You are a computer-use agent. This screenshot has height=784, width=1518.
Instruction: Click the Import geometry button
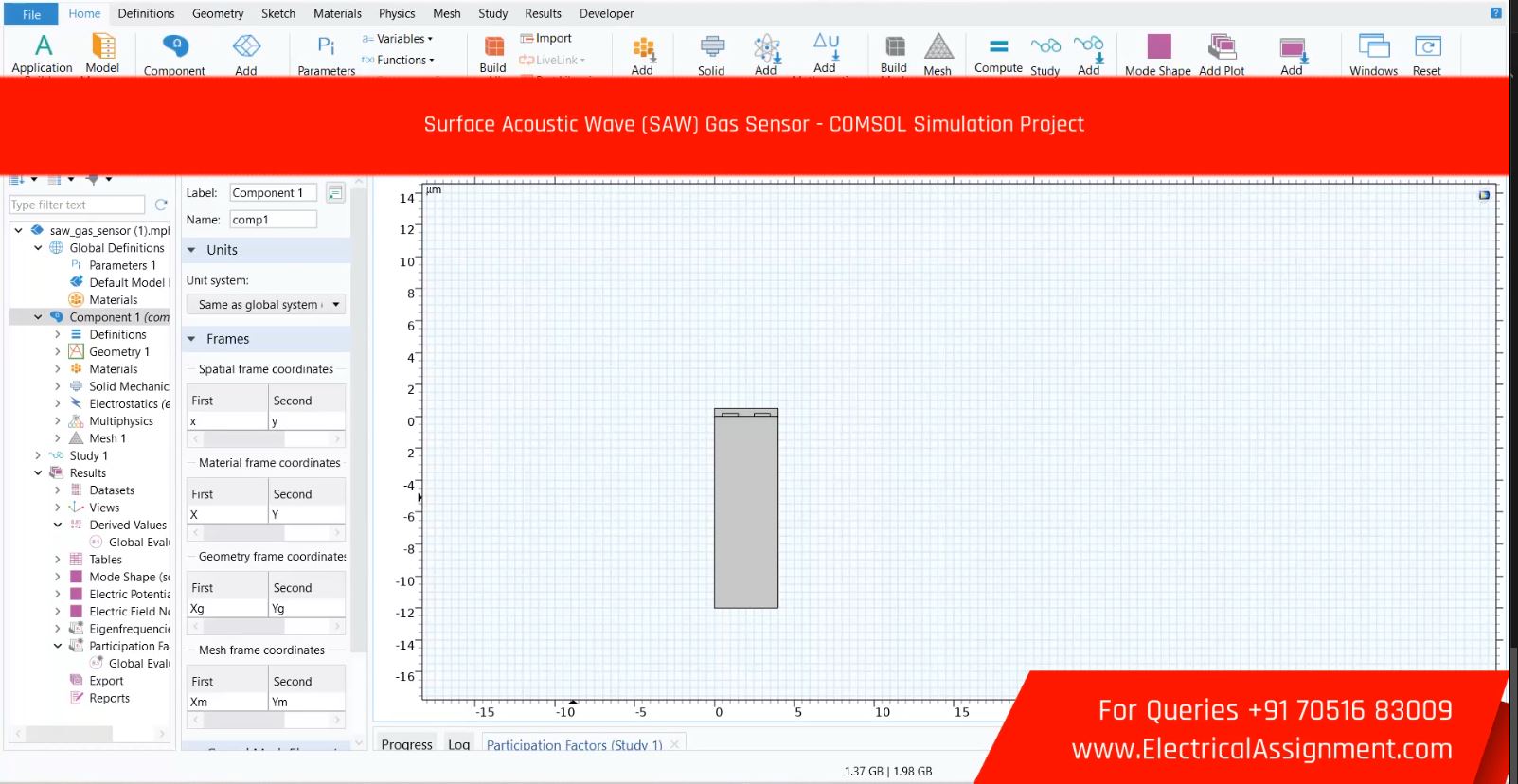[546, 39]
